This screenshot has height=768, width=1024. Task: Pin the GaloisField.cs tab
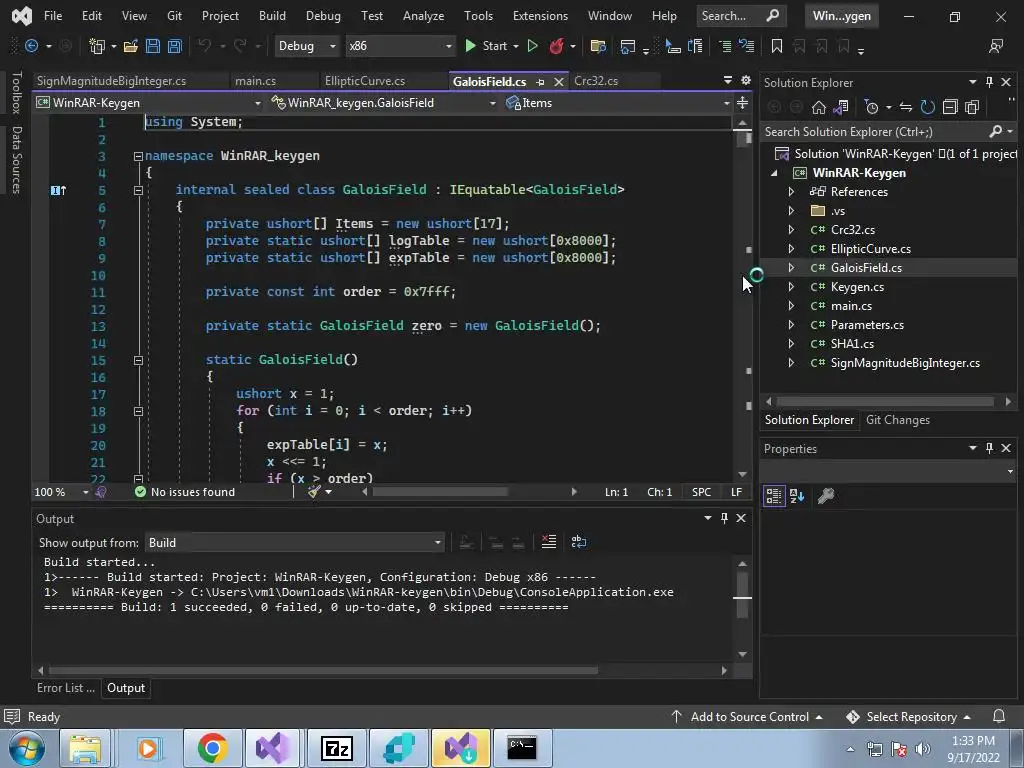[540, 82]
